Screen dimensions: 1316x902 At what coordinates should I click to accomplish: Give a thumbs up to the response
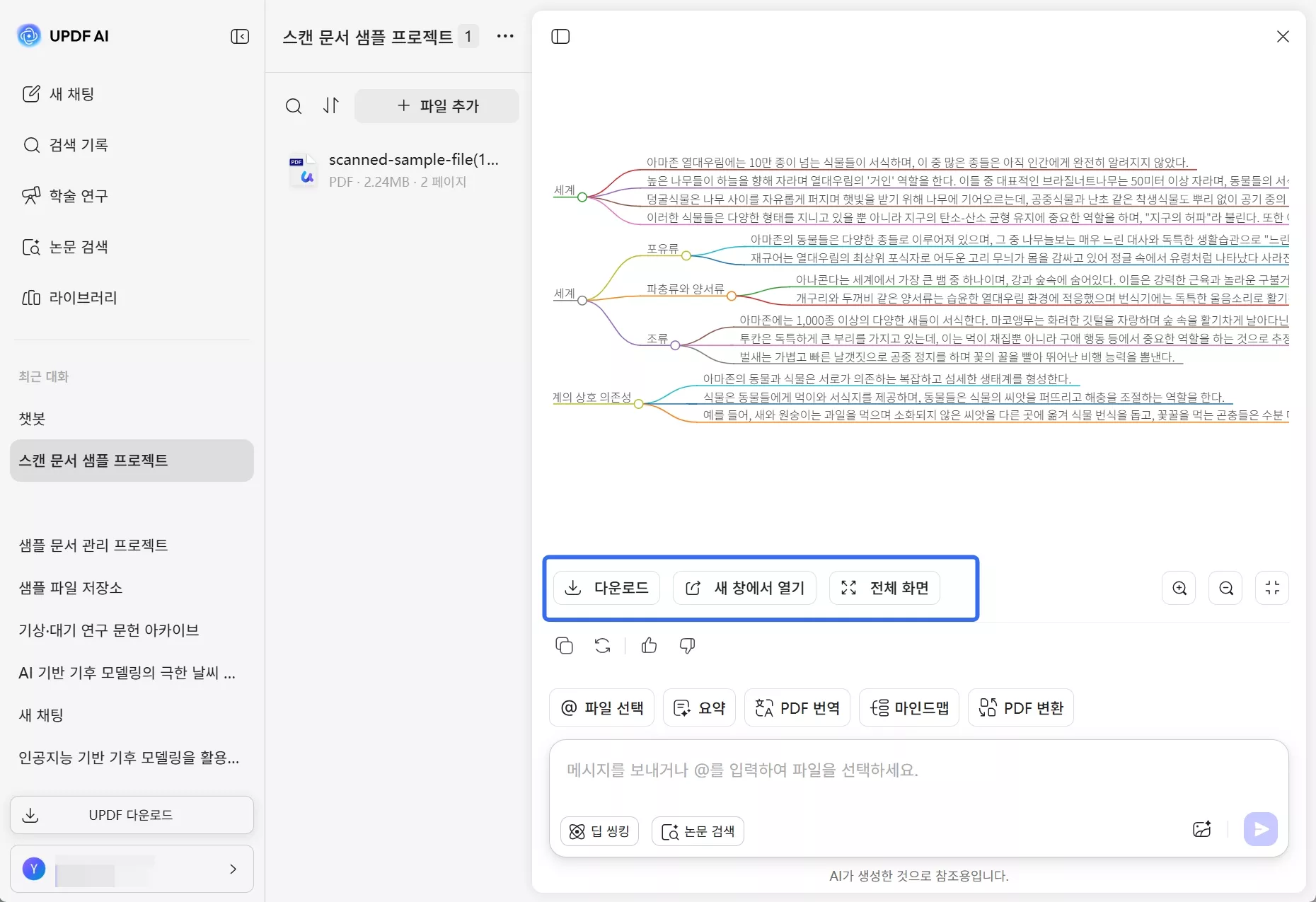click(649, 645)
